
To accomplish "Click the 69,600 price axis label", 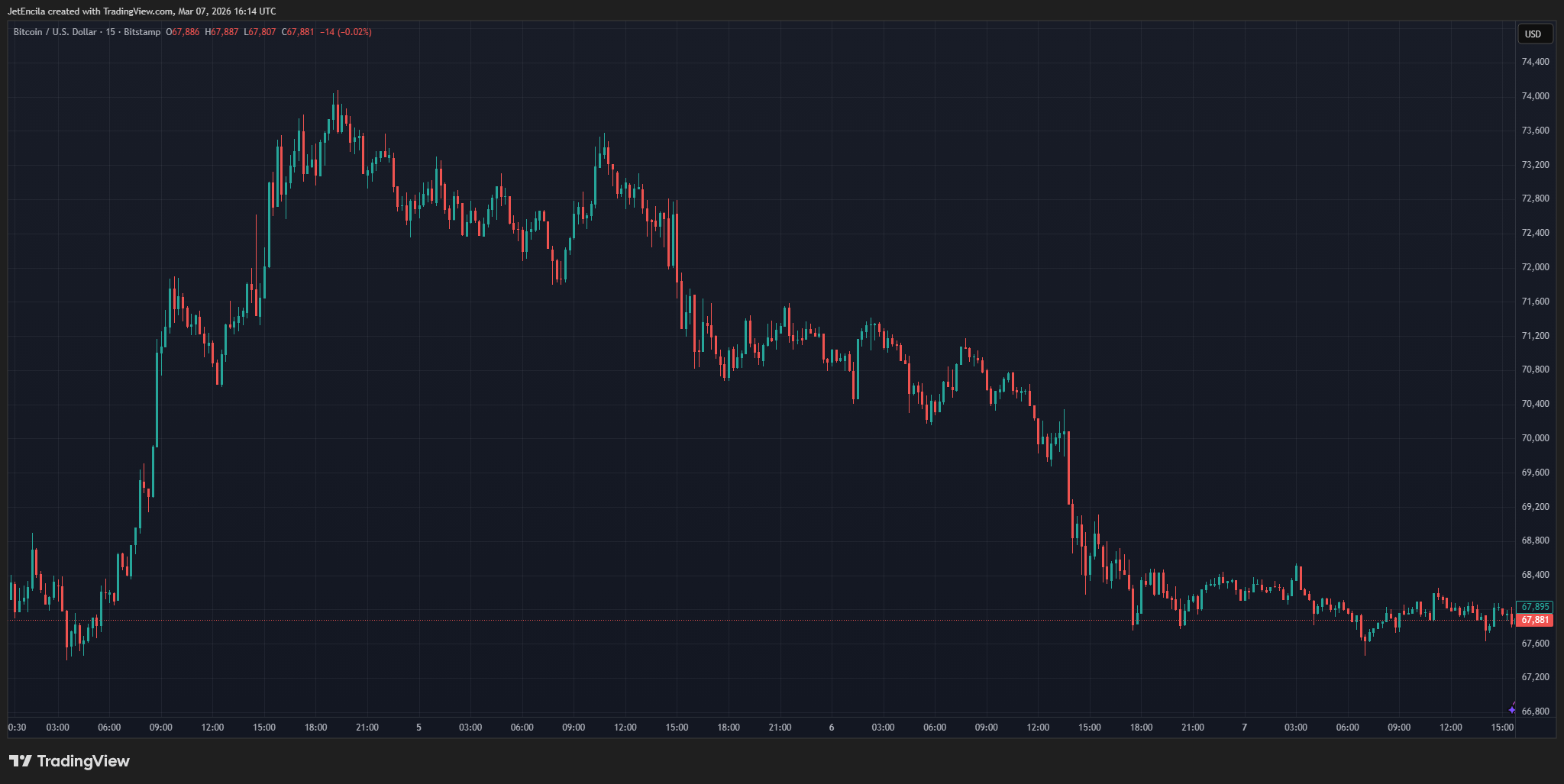I will (x=1535, y=473).
